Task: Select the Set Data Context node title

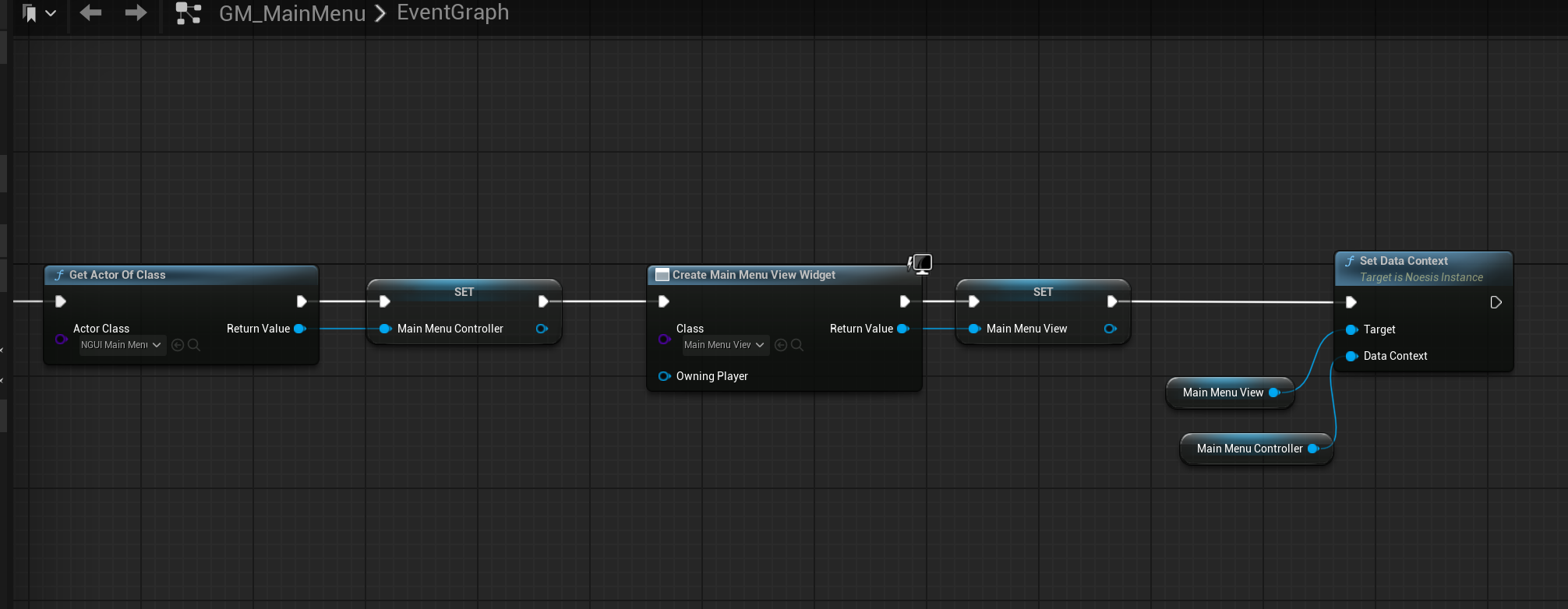Action: pyautogui.click(x=1404, y=261)
